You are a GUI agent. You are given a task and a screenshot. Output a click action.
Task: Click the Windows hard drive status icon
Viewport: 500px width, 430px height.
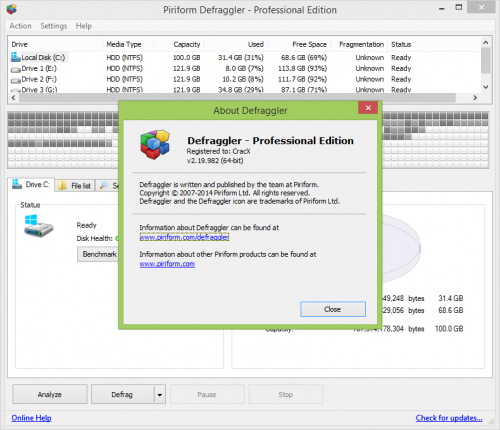38,226
